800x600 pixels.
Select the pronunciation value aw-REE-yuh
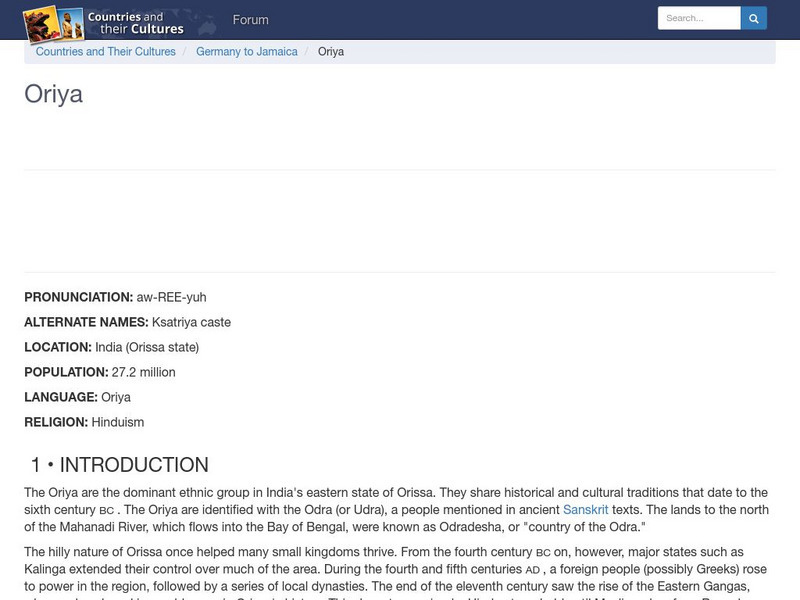coord(171,297)
